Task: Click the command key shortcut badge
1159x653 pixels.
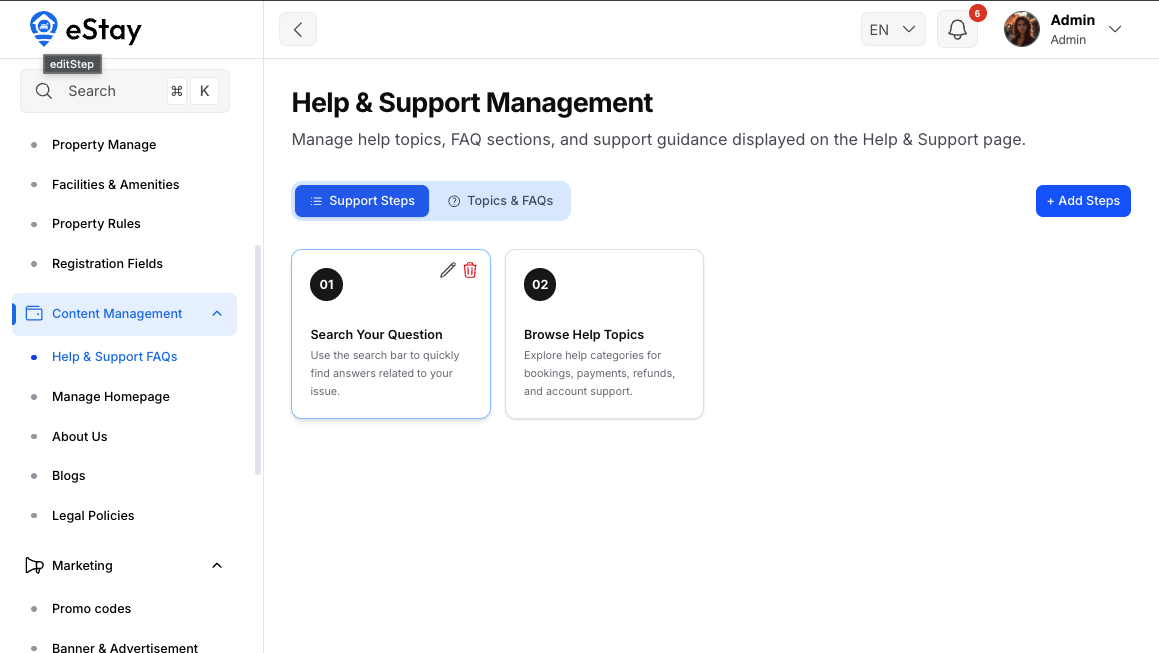Action: (x=177, y=91)
